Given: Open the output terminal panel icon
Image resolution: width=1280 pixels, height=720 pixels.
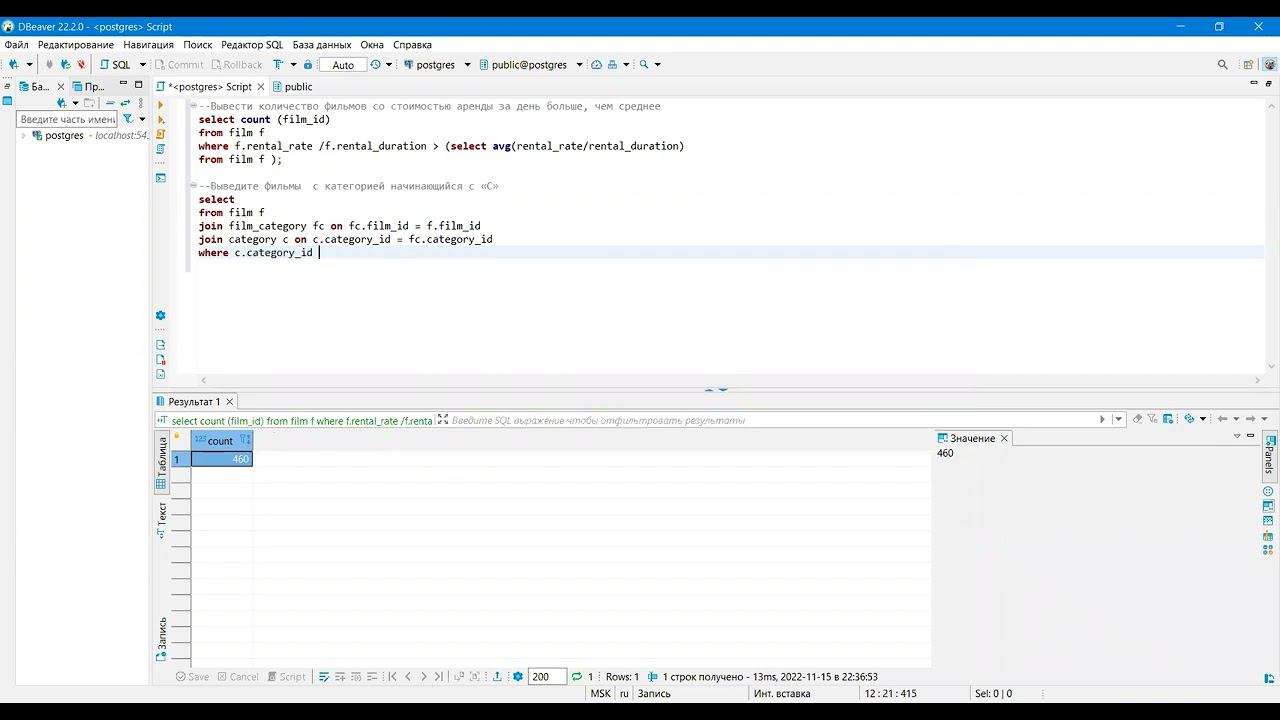Looking at the screenshot, I should (x=160, y=178).
